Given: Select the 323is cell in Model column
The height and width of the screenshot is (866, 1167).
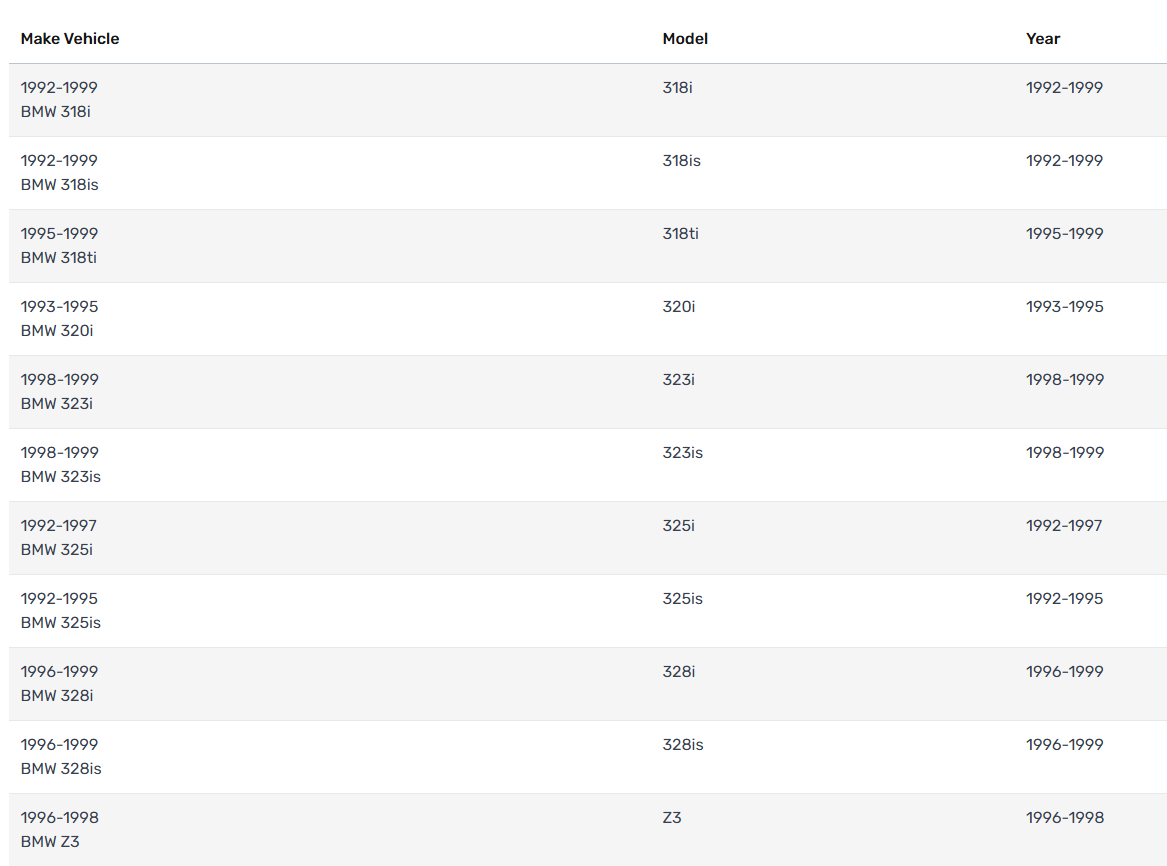Looking at the screenshot, I should click(x=682, y=453).
